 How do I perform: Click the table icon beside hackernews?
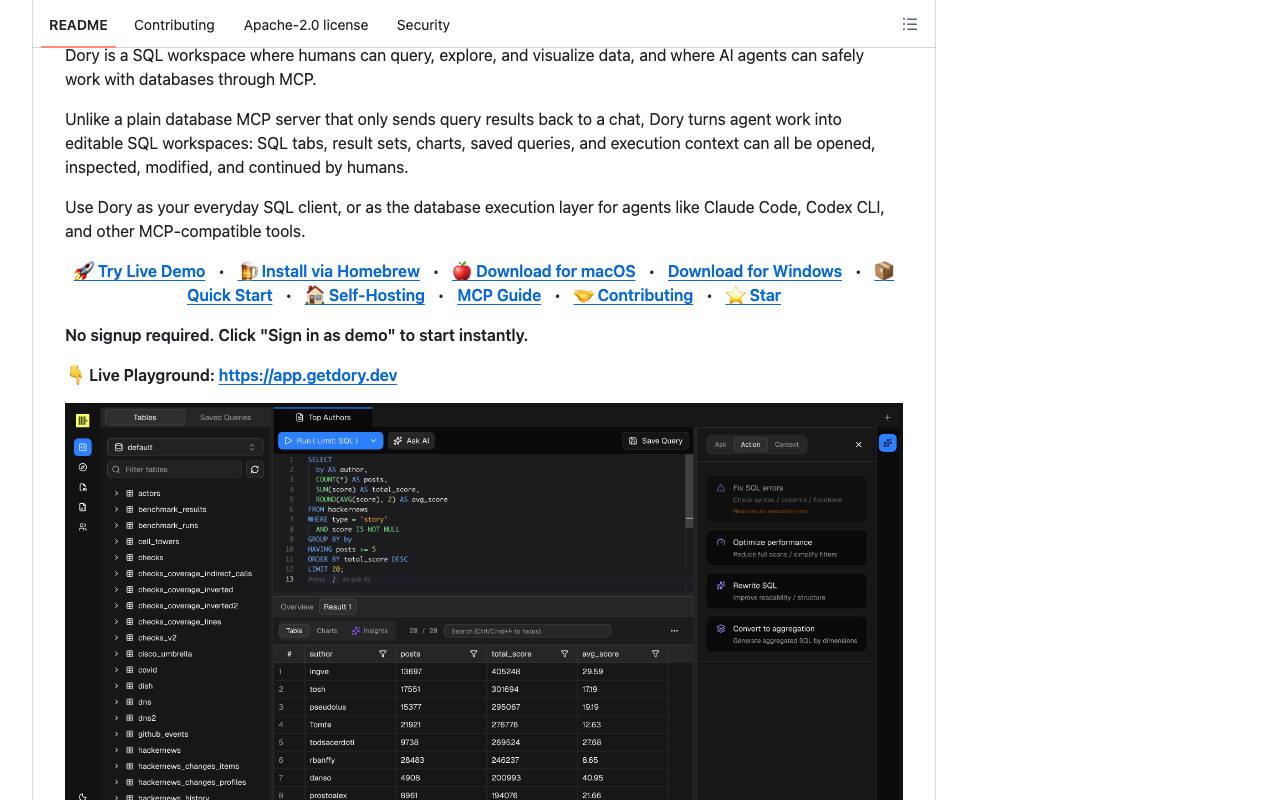pos(129,750)
